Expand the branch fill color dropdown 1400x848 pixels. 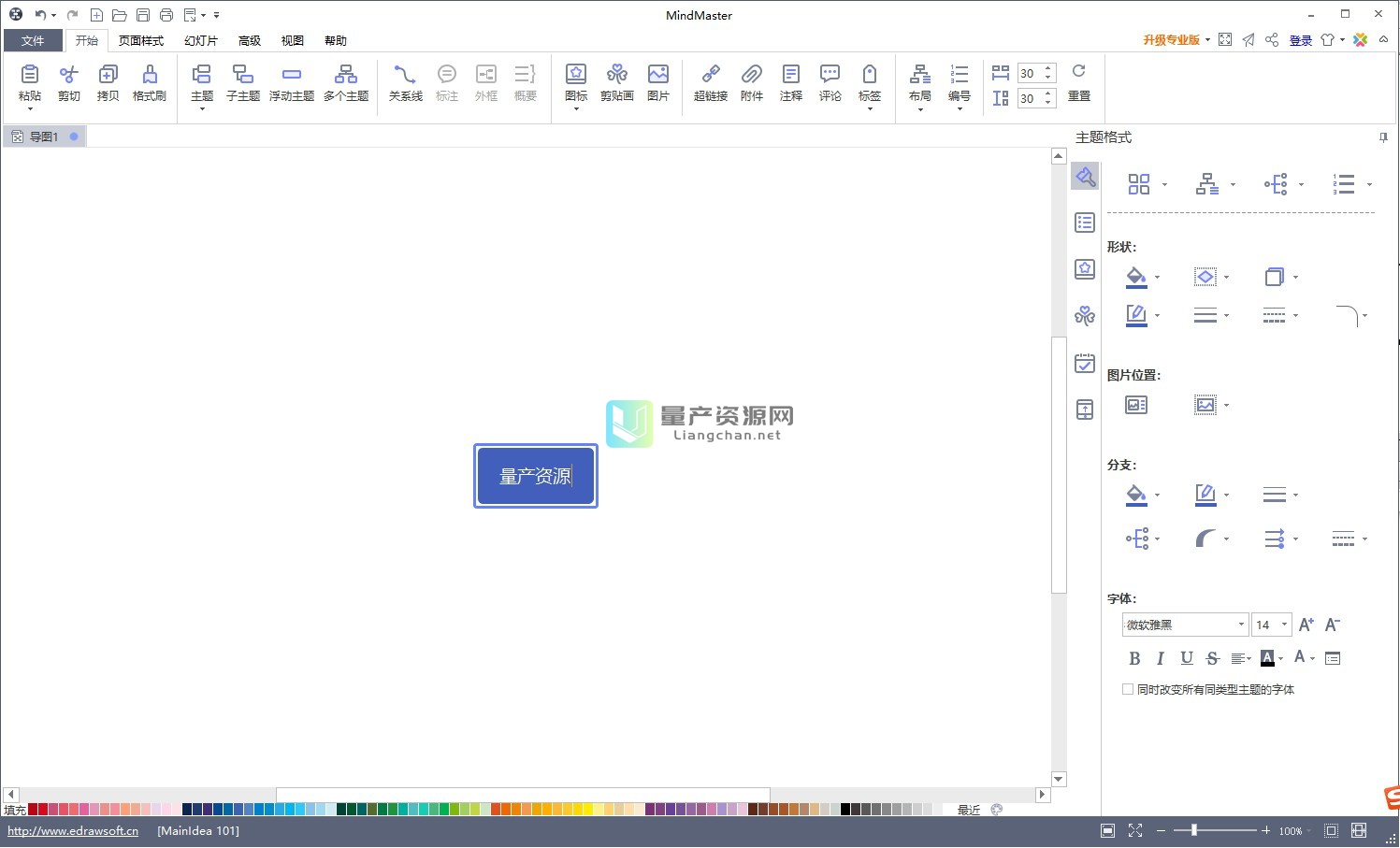1158,496
